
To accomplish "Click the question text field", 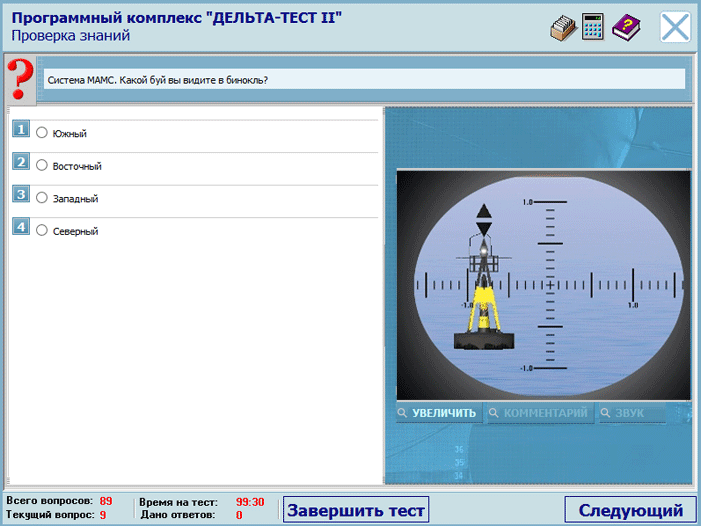I will 364,80.
